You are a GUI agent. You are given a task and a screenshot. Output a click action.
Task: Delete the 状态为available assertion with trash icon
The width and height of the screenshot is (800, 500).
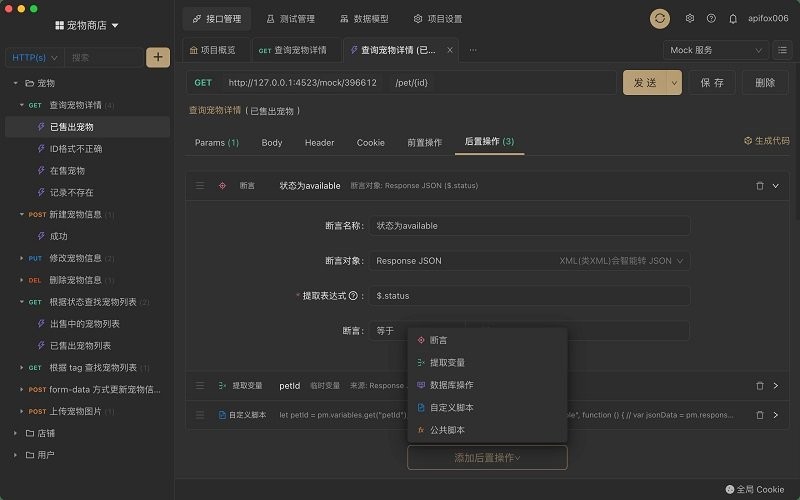pyautogui.click(x=760, y=185)
